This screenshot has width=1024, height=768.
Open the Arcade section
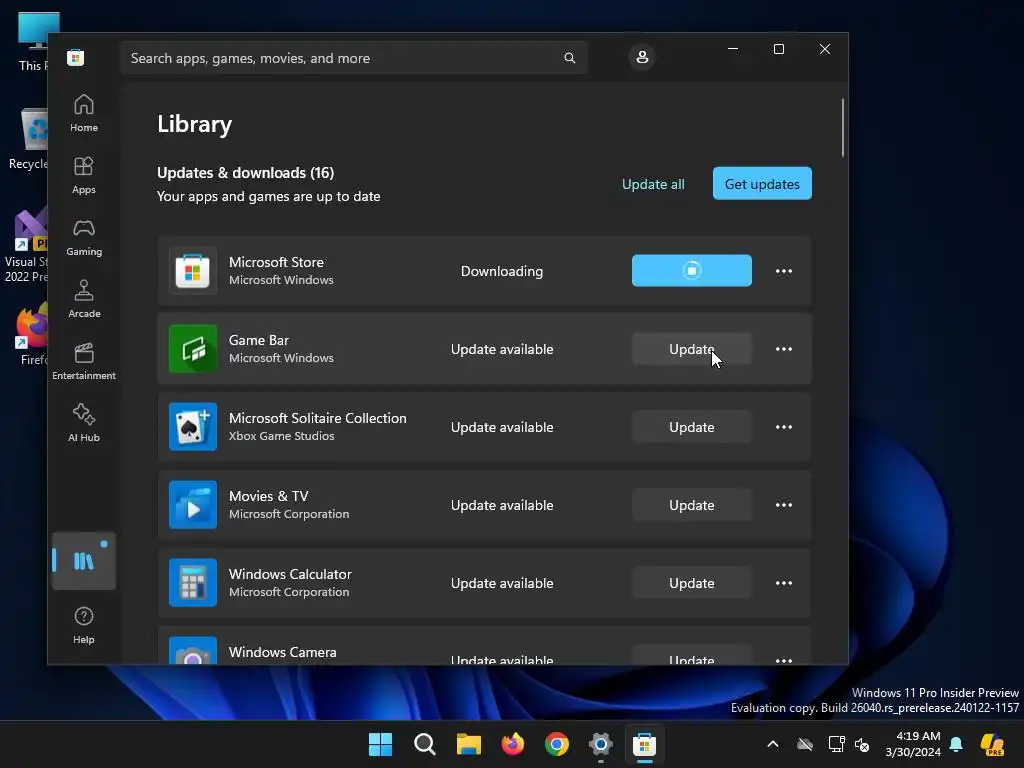pos(84,300)
